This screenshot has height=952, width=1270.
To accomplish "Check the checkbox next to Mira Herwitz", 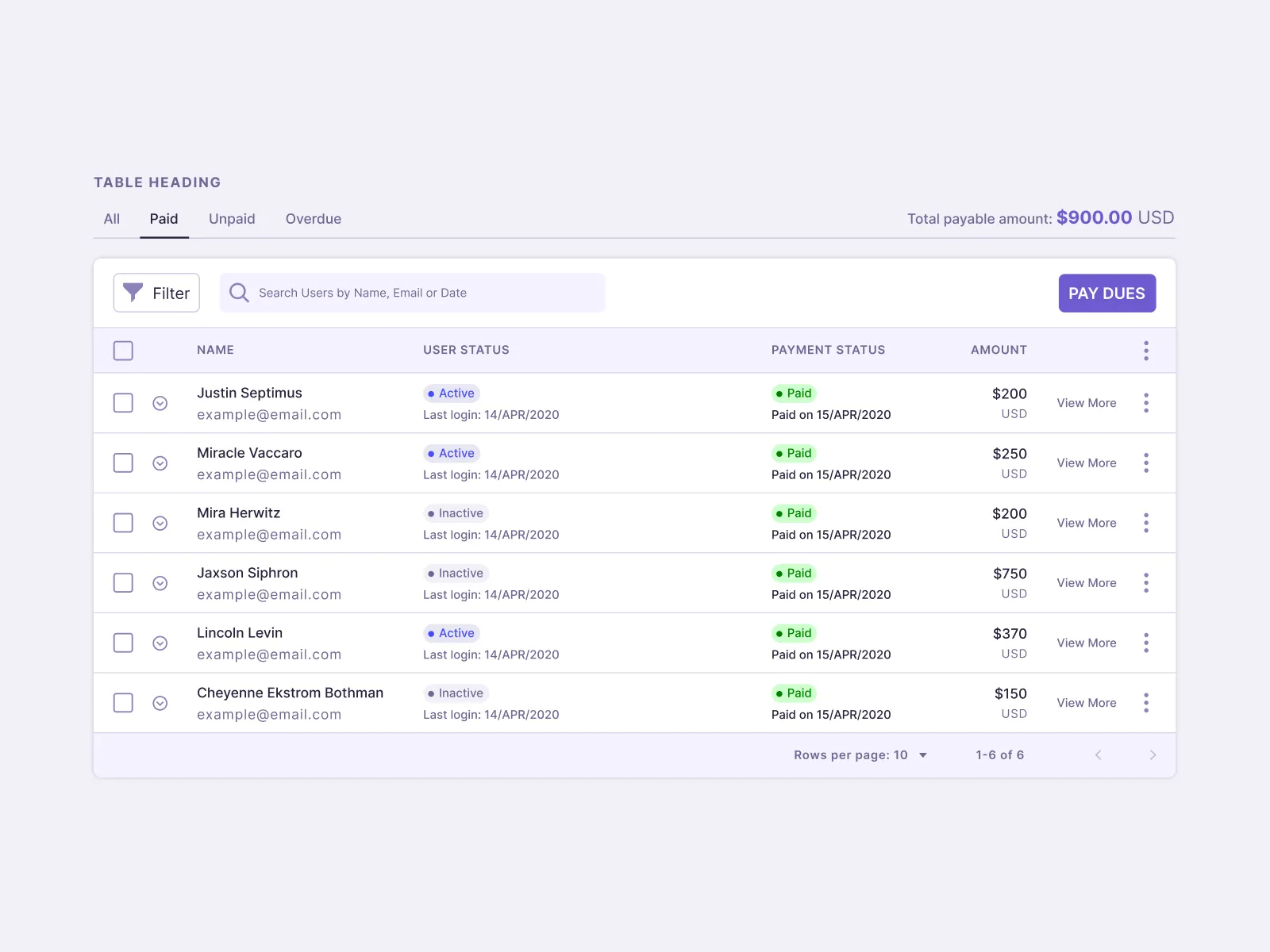I will [x=123, y=523].
